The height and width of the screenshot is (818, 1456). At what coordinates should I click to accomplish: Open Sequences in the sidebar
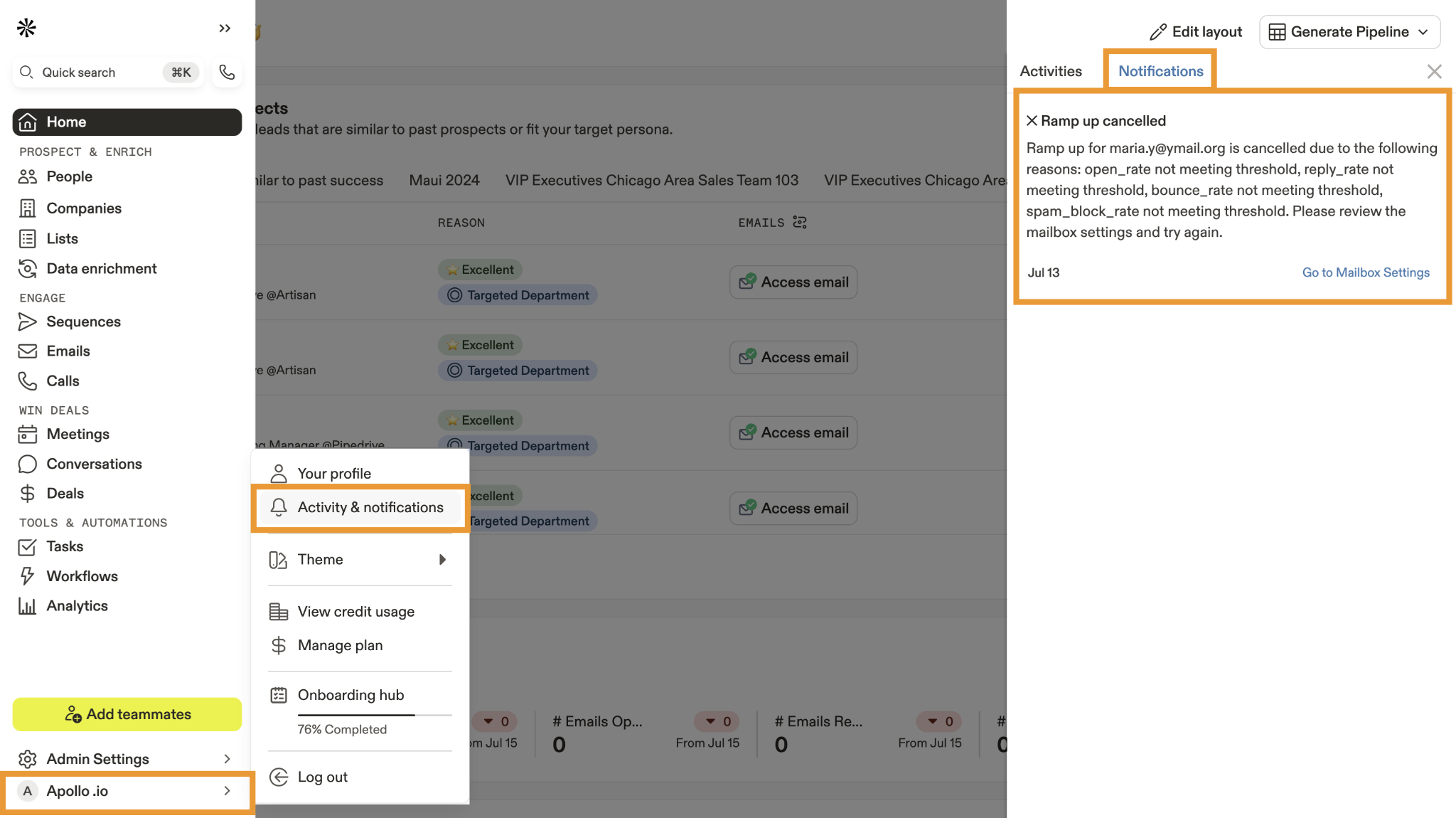pyautogui.click(x=83, y=322)
